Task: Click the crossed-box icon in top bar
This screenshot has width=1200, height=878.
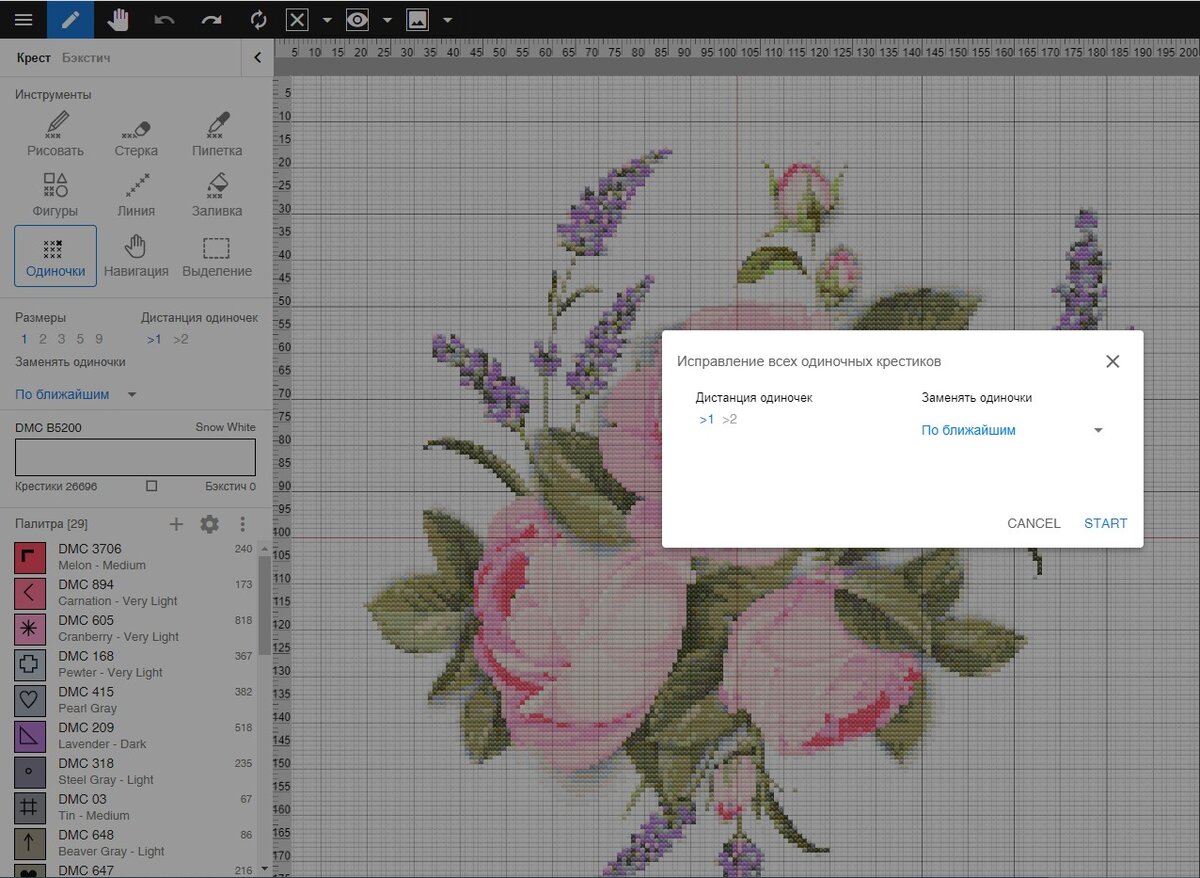Action: pyautogui.click(x=297, y=19)
